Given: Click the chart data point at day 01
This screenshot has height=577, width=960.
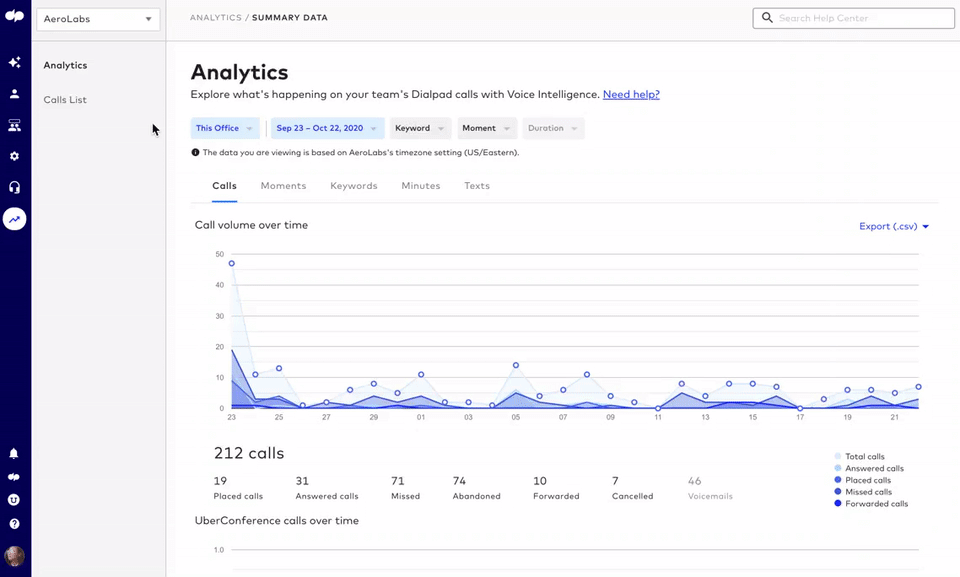Looking at the screenshot, I should (421, 374).
